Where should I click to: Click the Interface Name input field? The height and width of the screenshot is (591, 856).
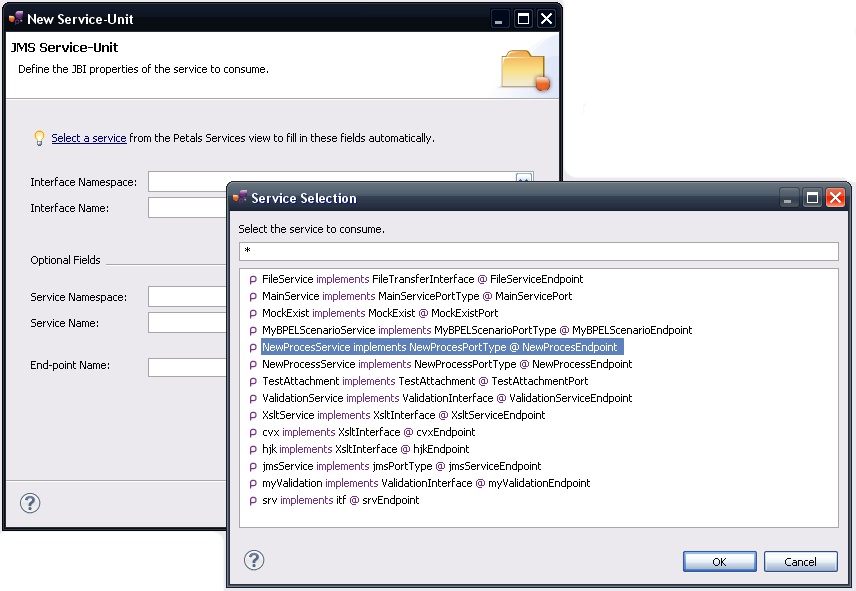(x=188, y=208)
